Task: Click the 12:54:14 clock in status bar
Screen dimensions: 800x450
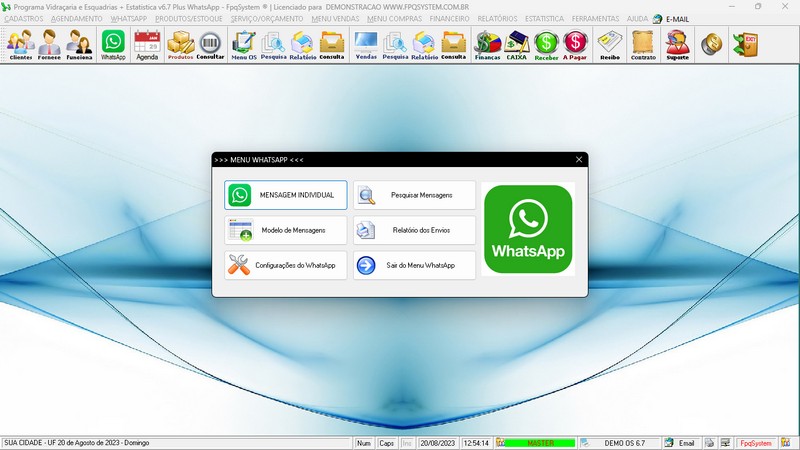Action: pos(476,443)
